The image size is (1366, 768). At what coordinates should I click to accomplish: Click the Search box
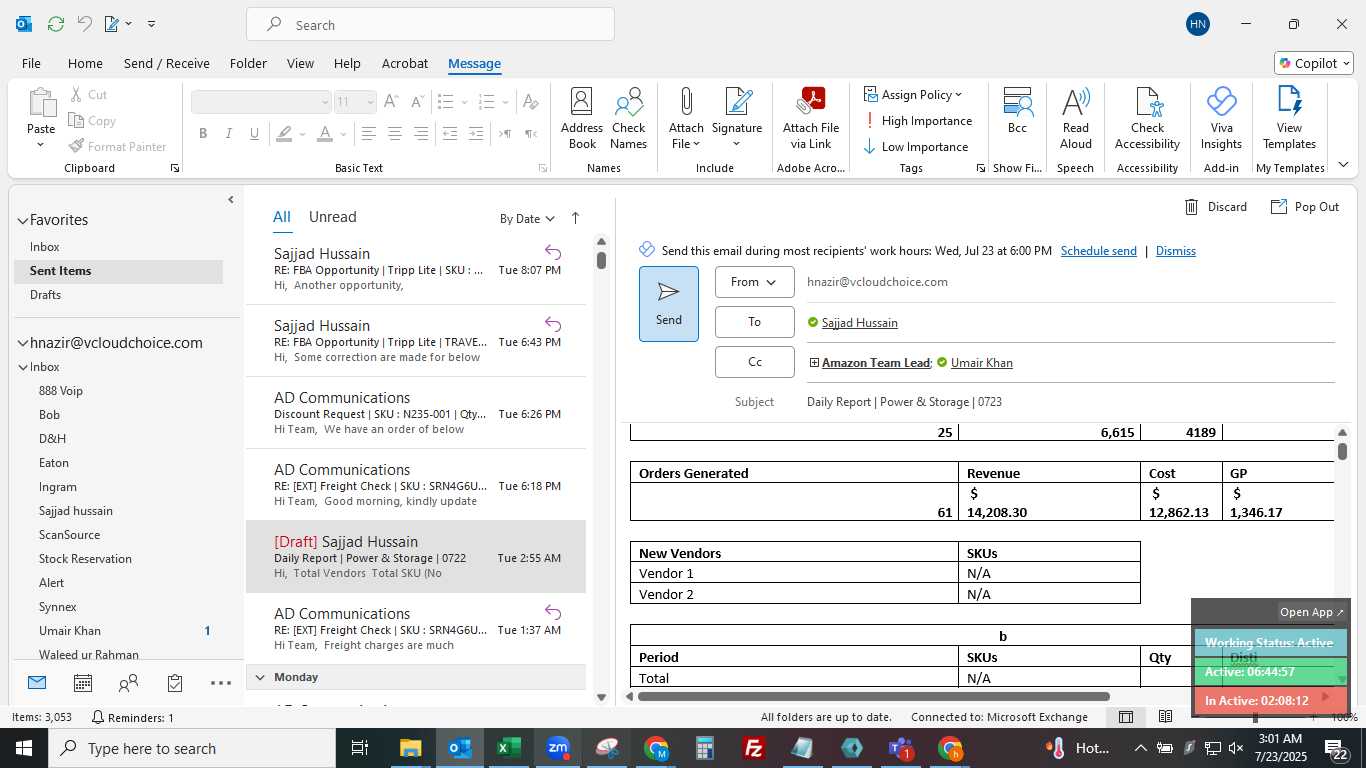tap(430, 25)
